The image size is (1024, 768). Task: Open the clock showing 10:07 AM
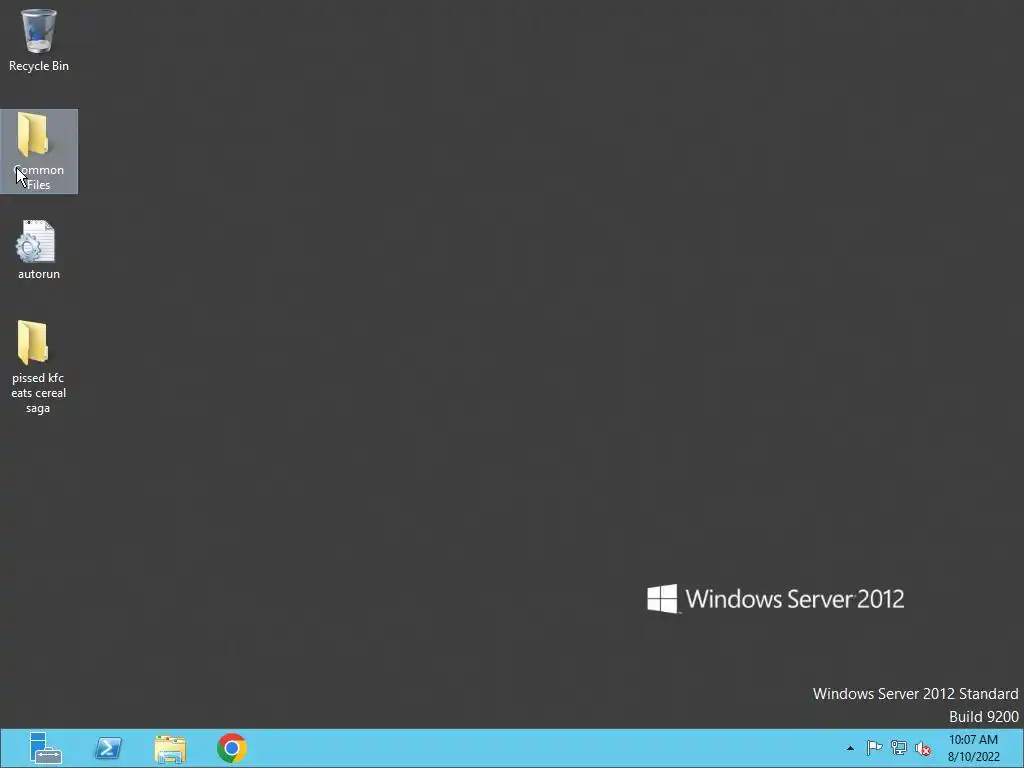973,748
